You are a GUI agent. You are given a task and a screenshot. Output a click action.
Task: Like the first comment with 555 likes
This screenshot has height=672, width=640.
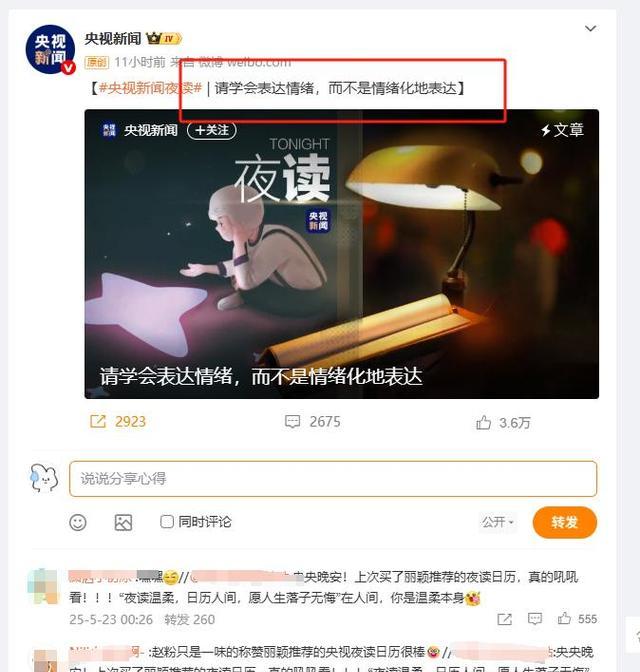tap(564, 618)
